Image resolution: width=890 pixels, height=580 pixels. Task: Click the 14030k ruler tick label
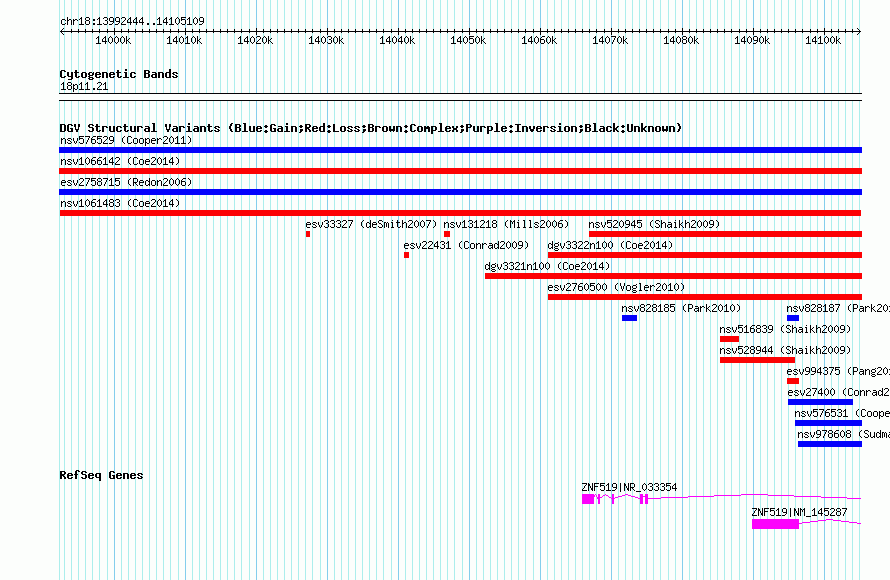(326, 40)
